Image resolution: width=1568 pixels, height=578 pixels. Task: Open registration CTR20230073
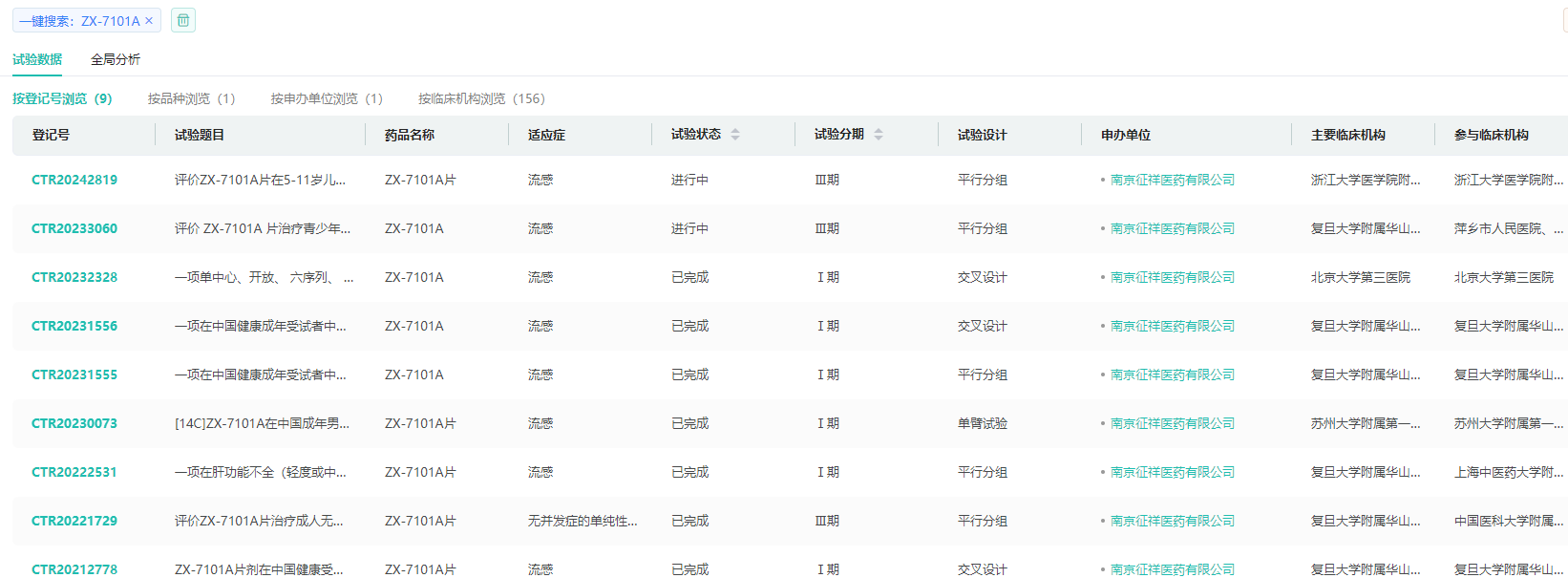(x=74, y=423)
